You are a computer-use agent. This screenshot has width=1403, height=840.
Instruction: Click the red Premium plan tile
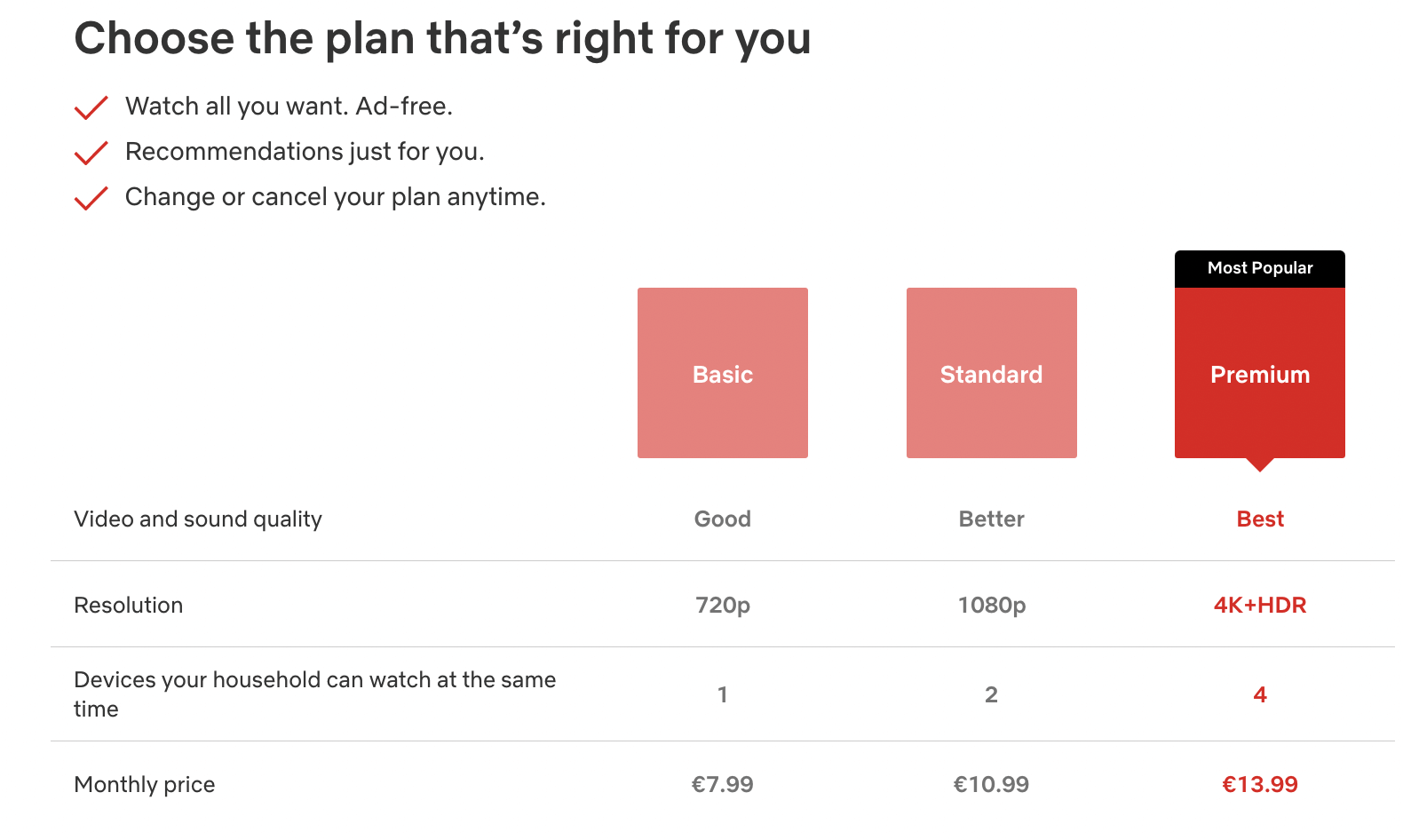pos(1259,374)
